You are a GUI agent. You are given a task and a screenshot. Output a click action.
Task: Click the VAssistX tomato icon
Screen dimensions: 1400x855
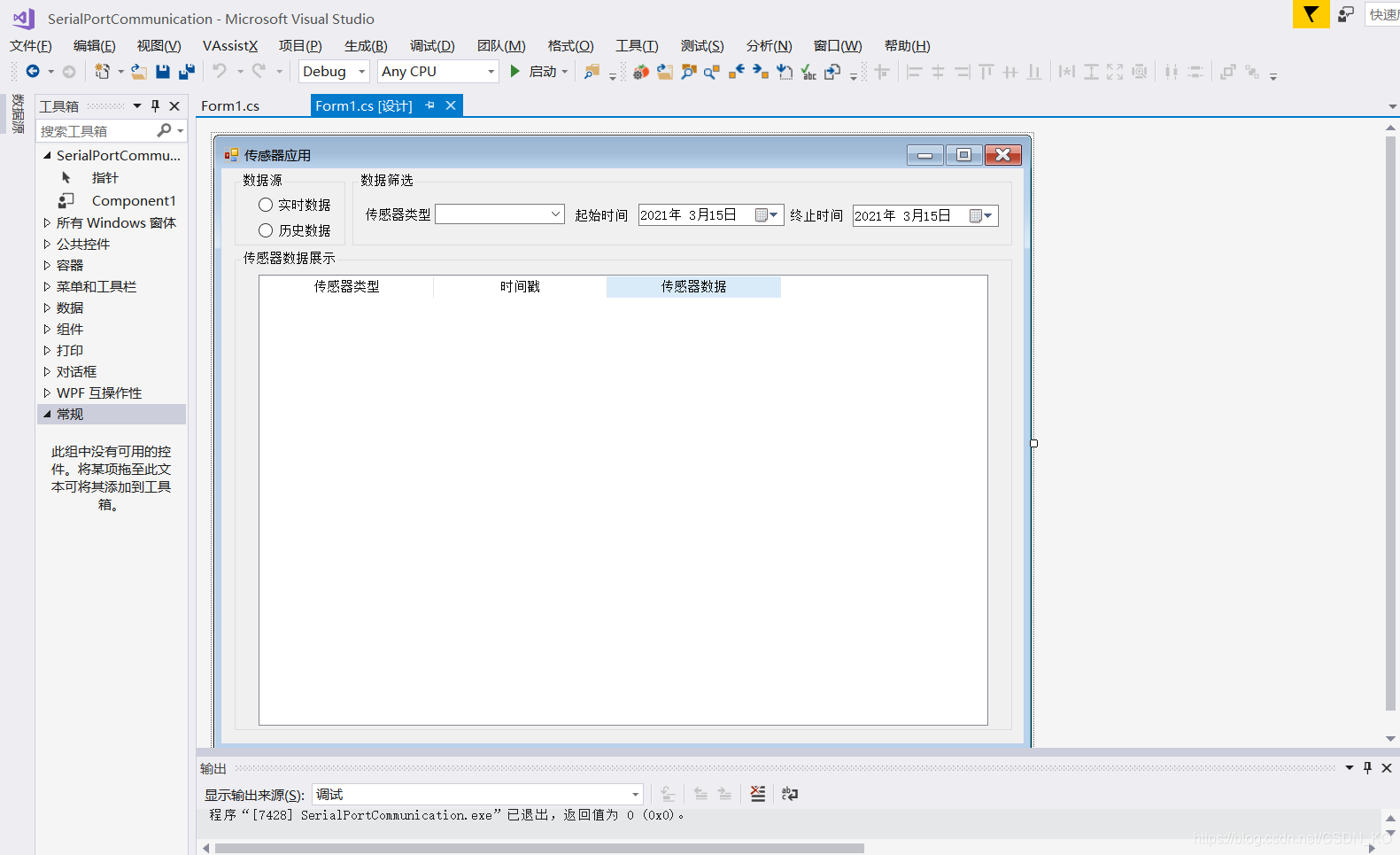coord(641,72)
